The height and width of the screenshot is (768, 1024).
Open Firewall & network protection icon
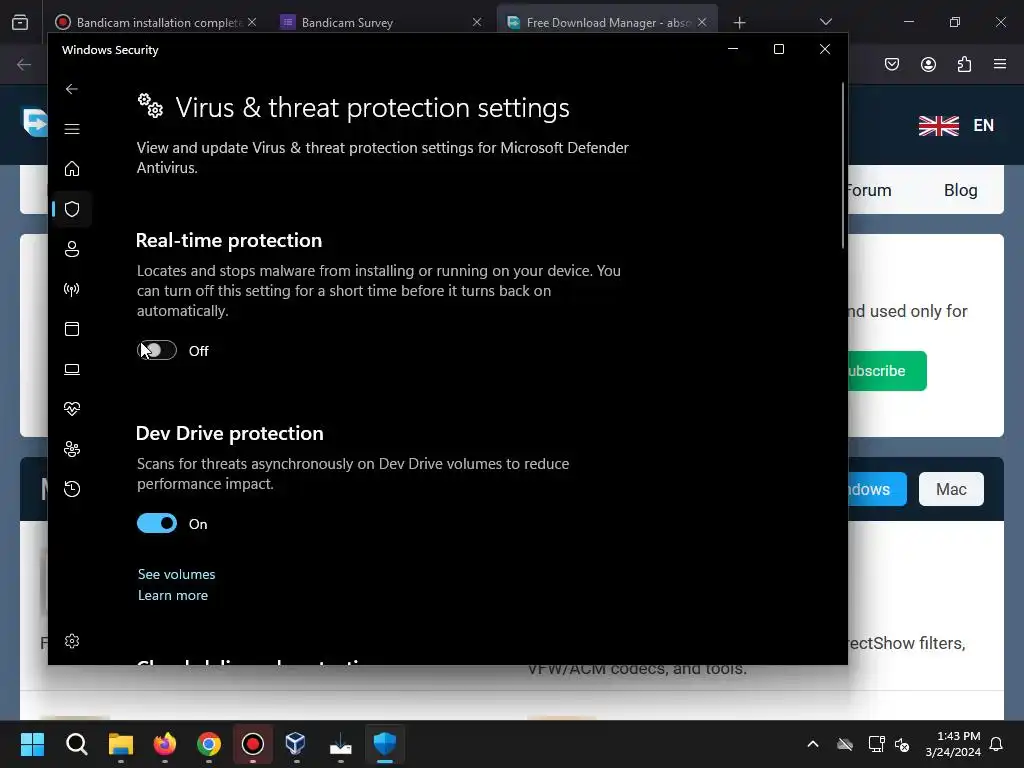click(x=72, y=289)
